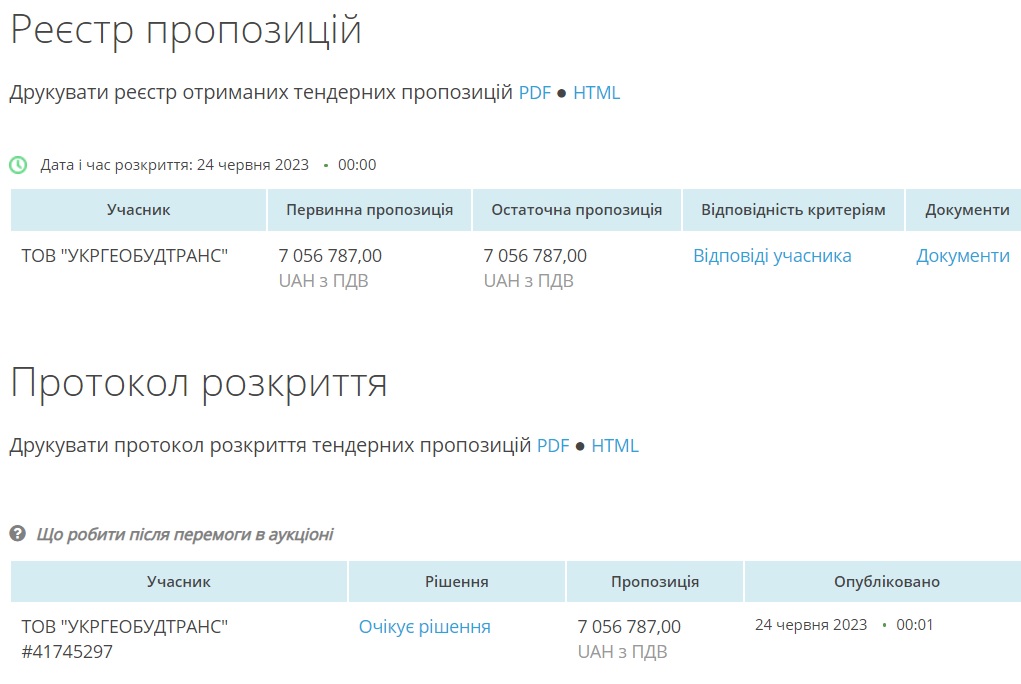Open 'Відповіді учасника' link
The height and width of the screenshot is (684, 1021).
(x=772, y=255)
